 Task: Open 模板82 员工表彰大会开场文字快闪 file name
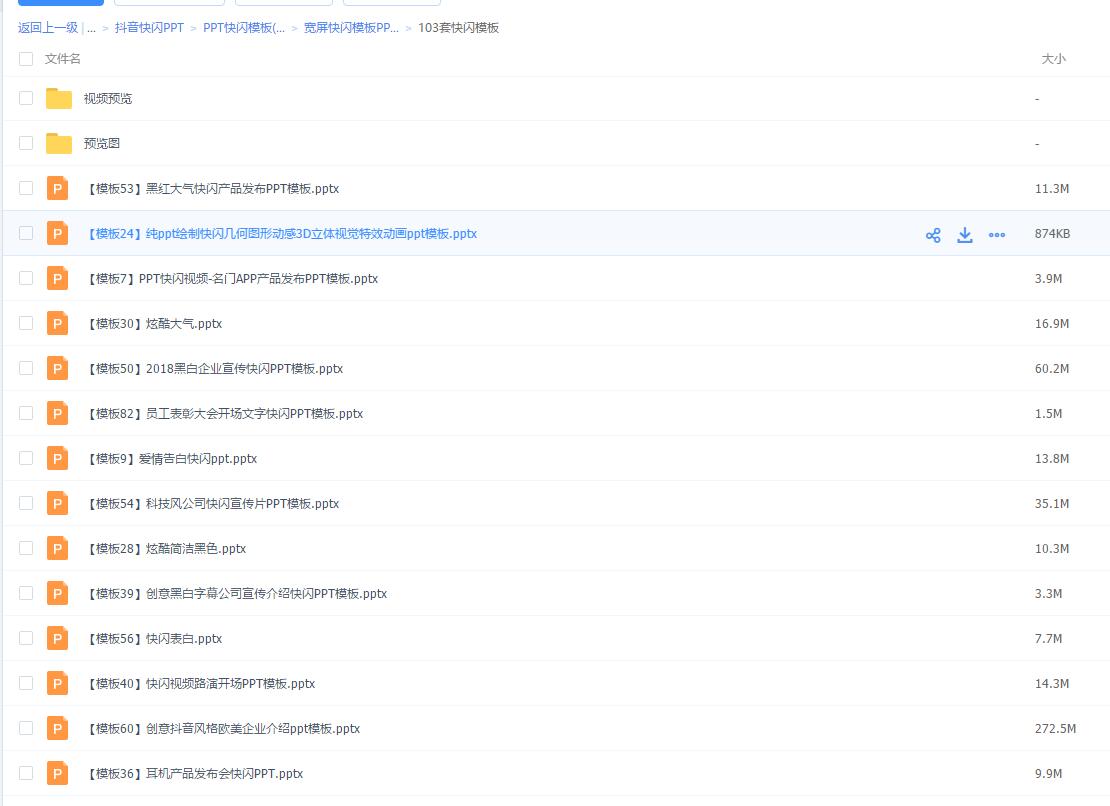point(225,414)
